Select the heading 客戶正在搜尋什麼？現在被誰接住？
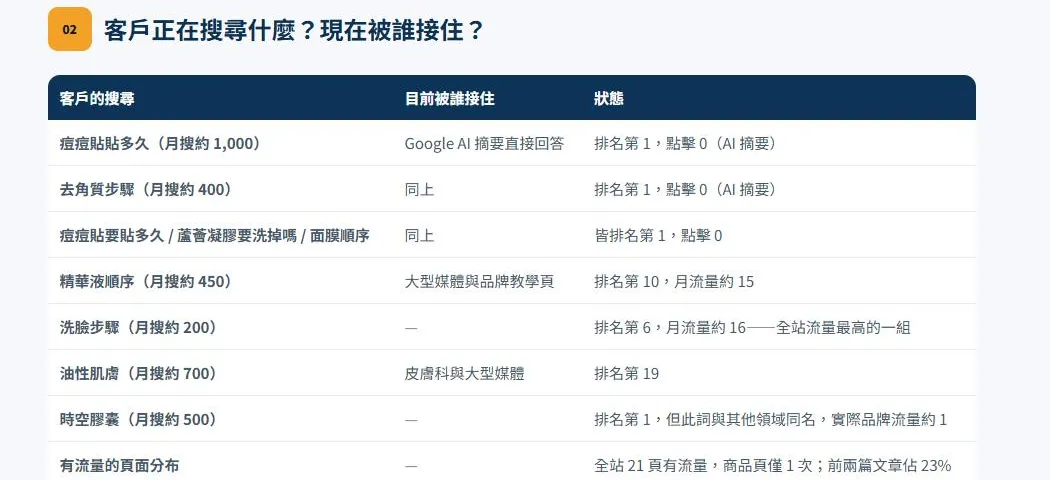This screenshot has width=1050, height=480. pyautogui.click(x=294, y=30)
